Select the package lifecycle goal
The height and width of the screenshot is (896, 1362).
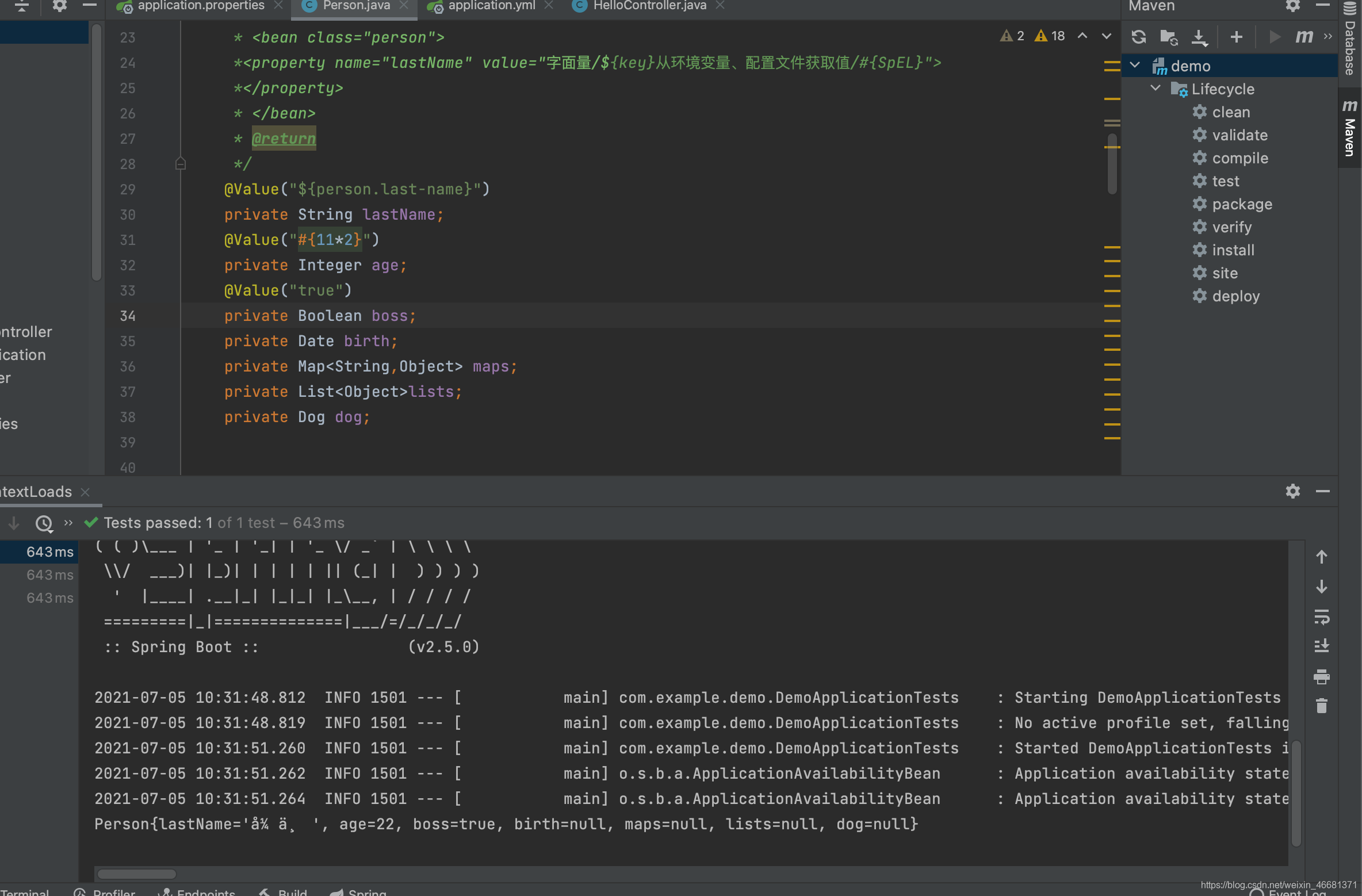click(1232, 204)
